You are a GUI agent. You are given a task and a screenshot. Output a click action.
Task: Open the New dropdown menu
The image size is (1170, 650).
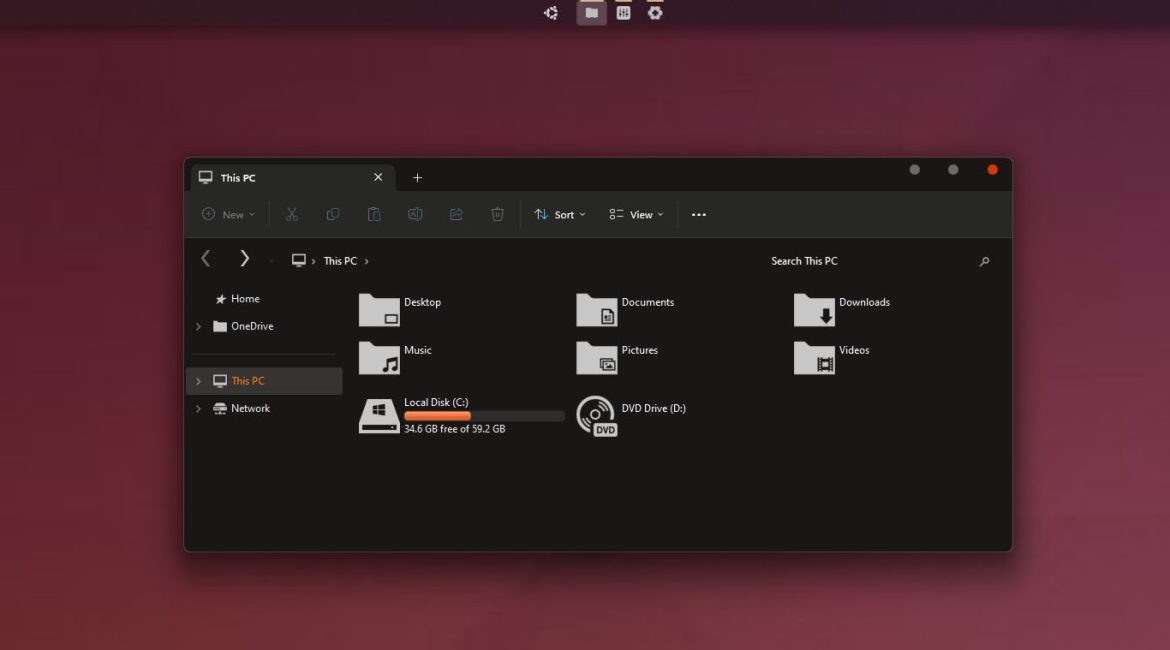point(228,215)
